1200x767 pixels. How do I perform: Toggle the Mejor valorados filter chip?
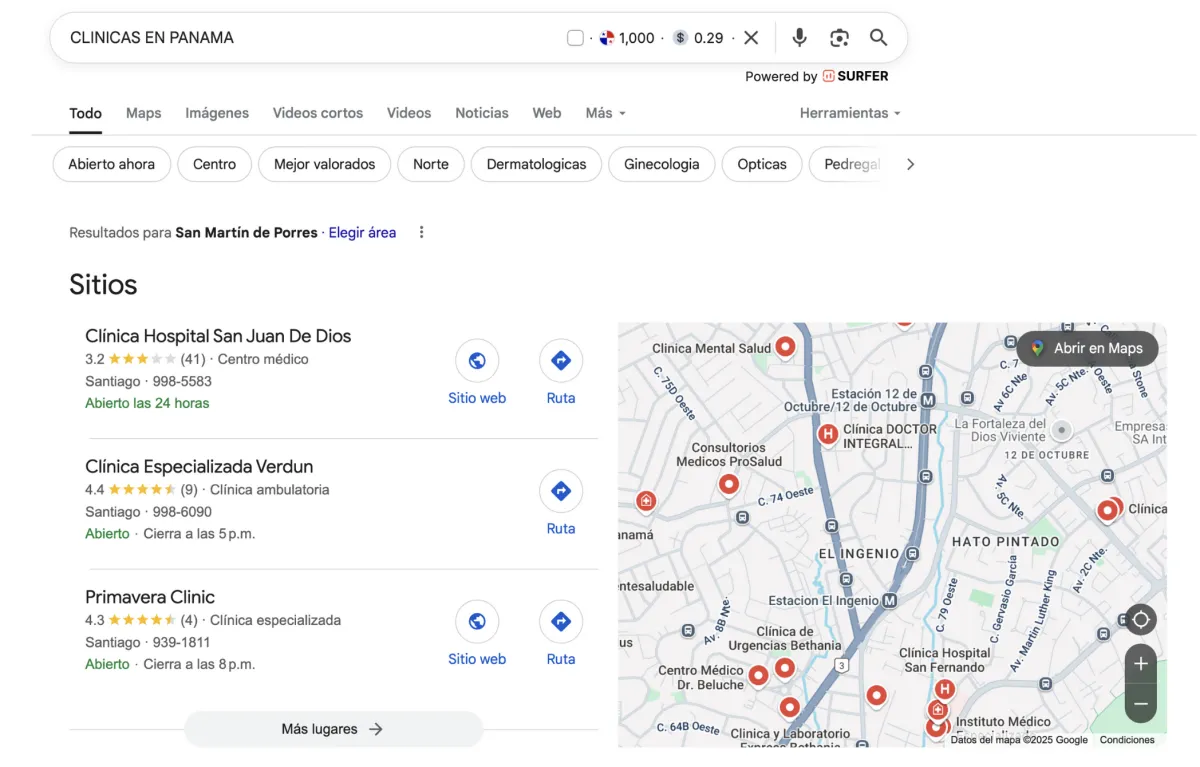(x=325, y=164)
